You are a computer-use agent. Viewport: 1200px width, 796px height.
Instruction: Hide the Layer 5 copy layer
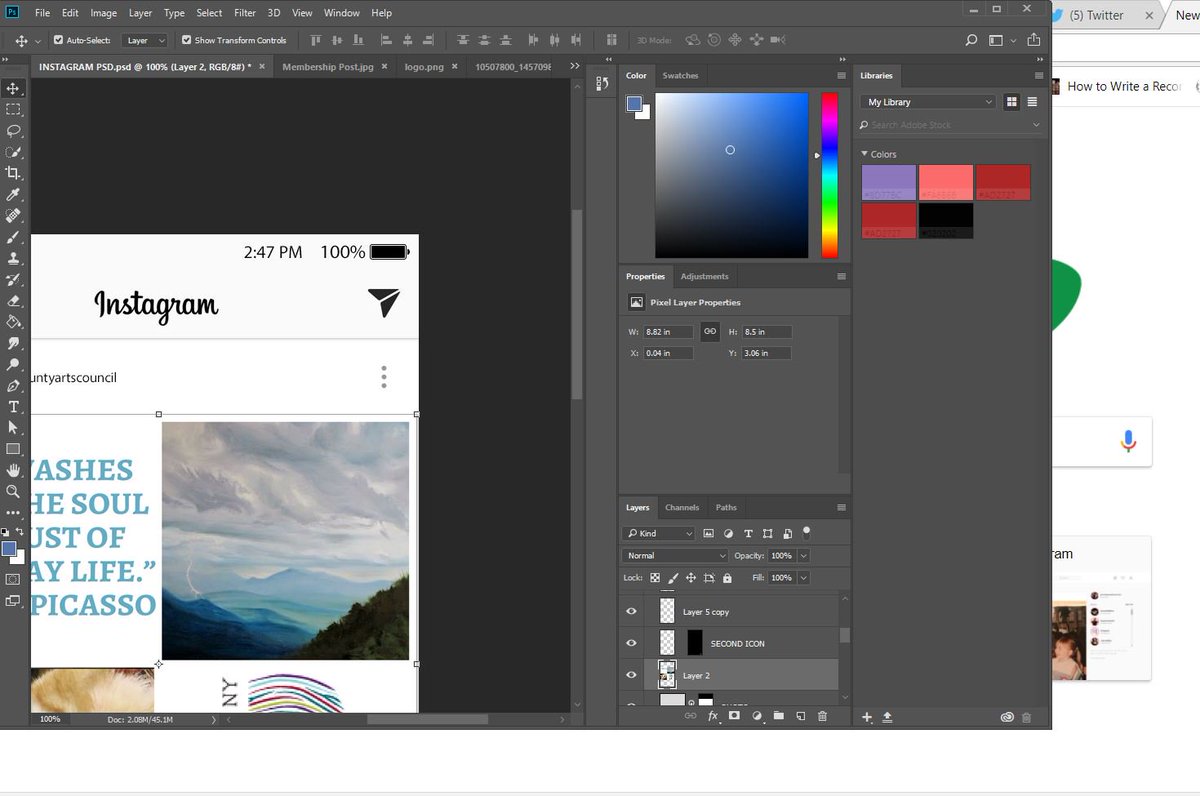(x=631, y=611)
